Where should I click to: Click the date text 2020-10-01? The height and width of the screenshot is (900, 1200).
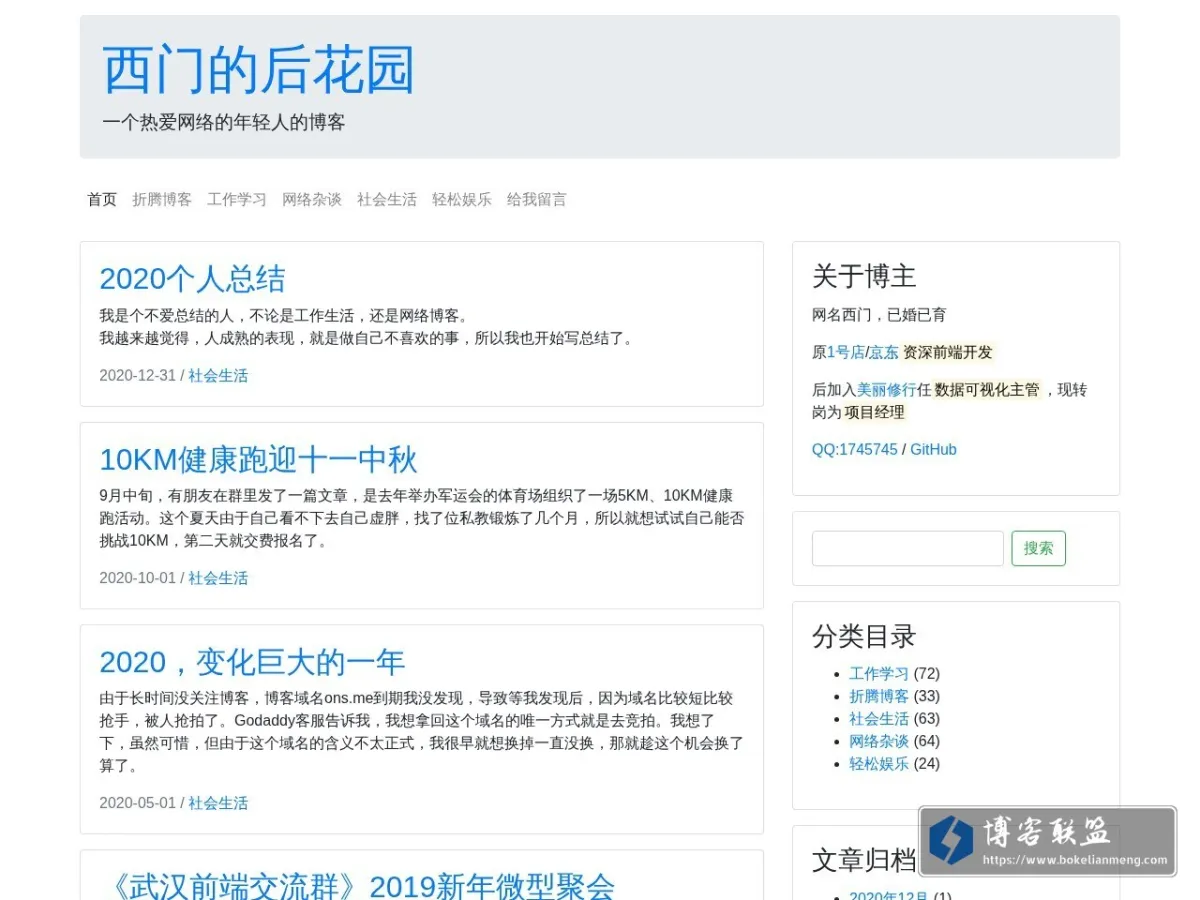coord(137,578)
